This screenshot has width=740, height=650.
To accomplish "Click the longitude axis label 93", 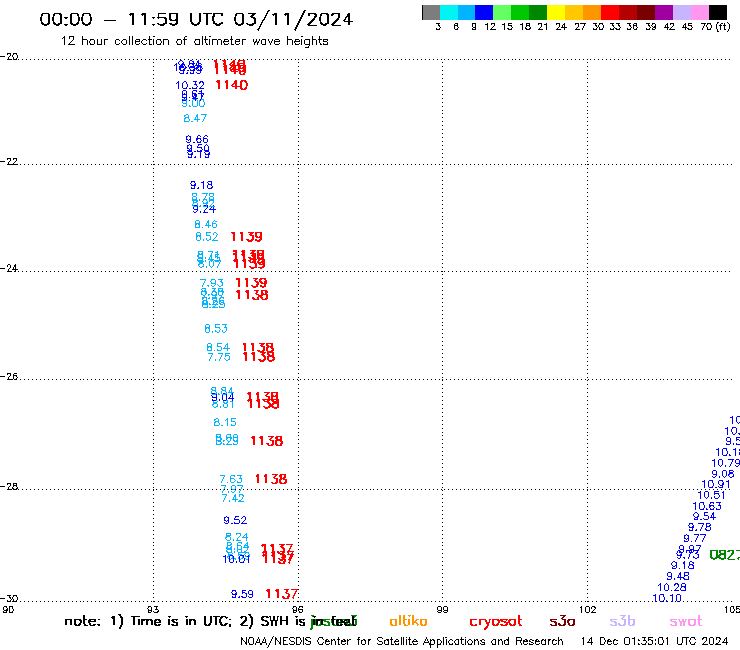I will tap(153, 609).
